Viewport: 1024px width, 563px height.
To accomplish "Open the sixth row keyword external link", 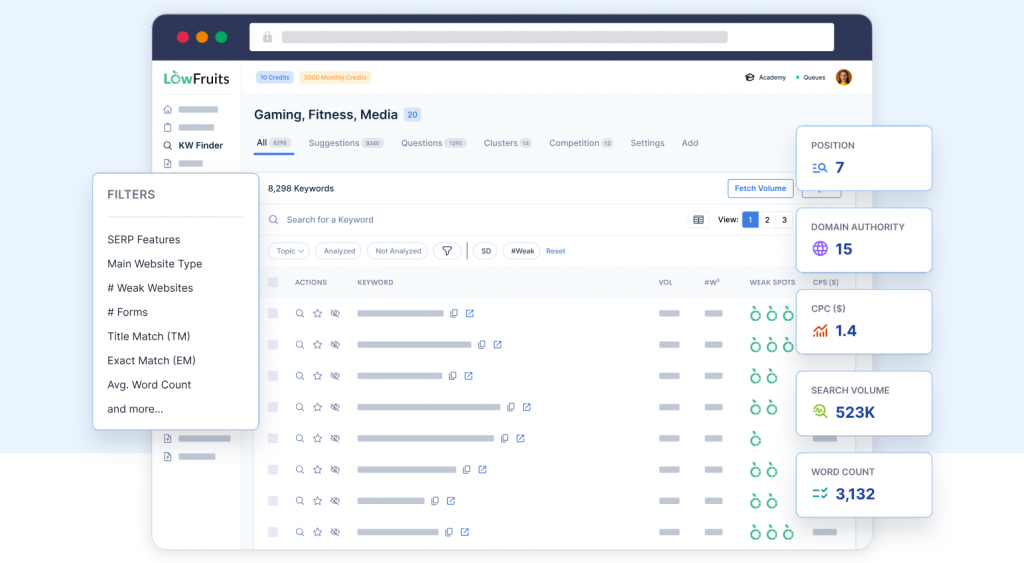I will (x=482, y=470).
